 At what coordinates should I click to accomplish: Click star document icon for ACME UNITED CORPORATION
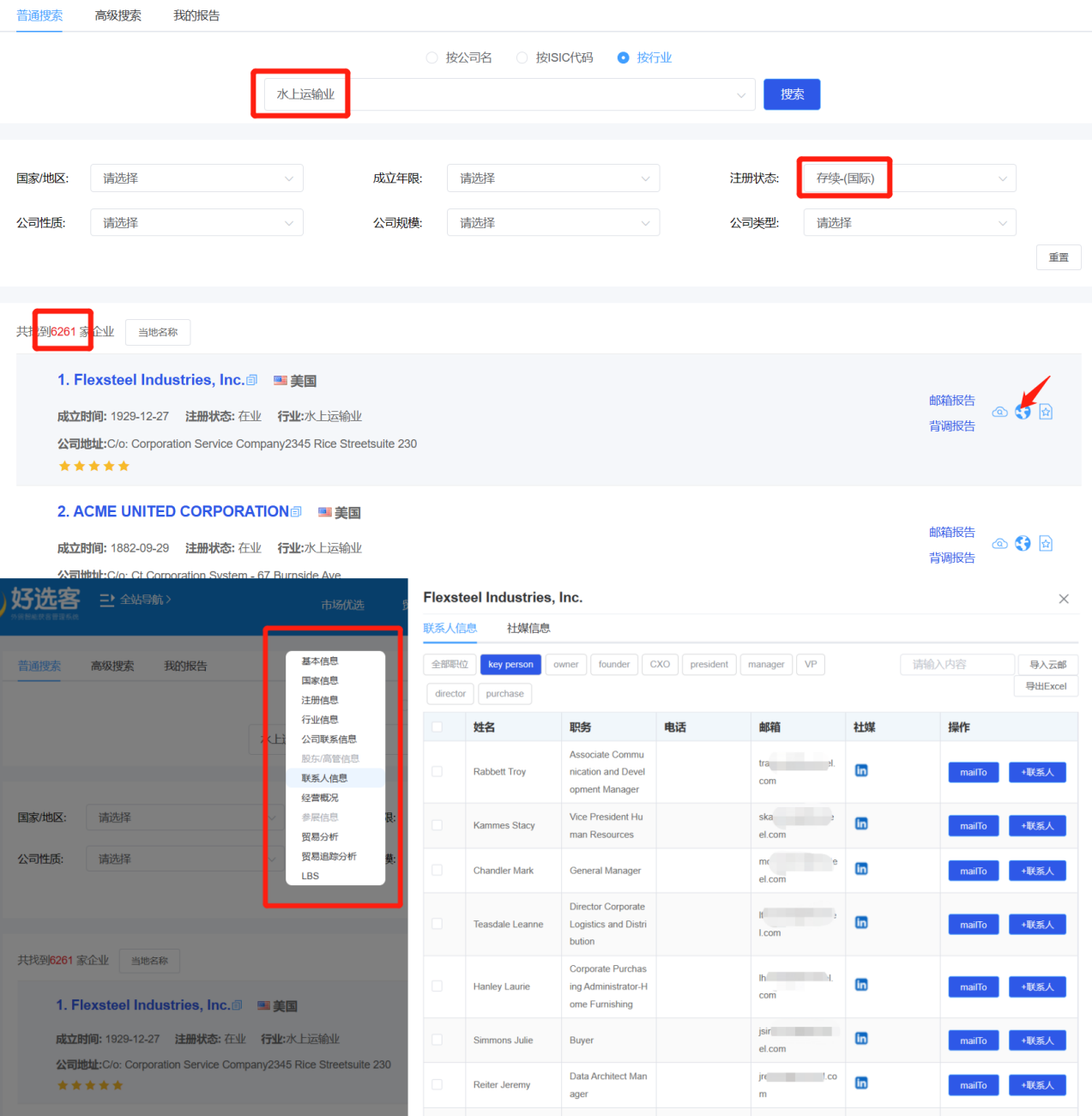[x=1046, y=544]
